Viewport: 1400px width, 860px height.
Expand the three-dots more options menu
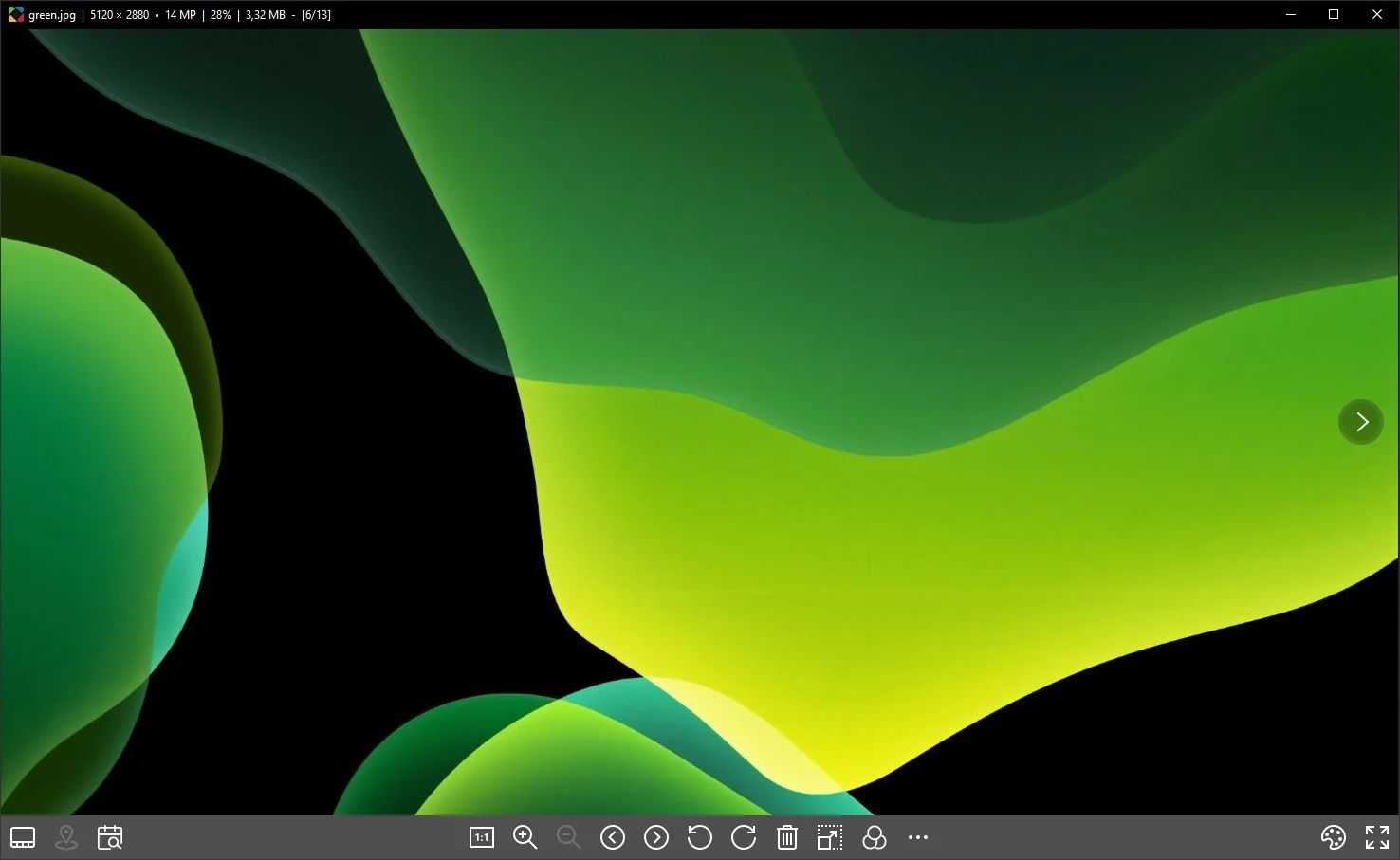(918, 837)
